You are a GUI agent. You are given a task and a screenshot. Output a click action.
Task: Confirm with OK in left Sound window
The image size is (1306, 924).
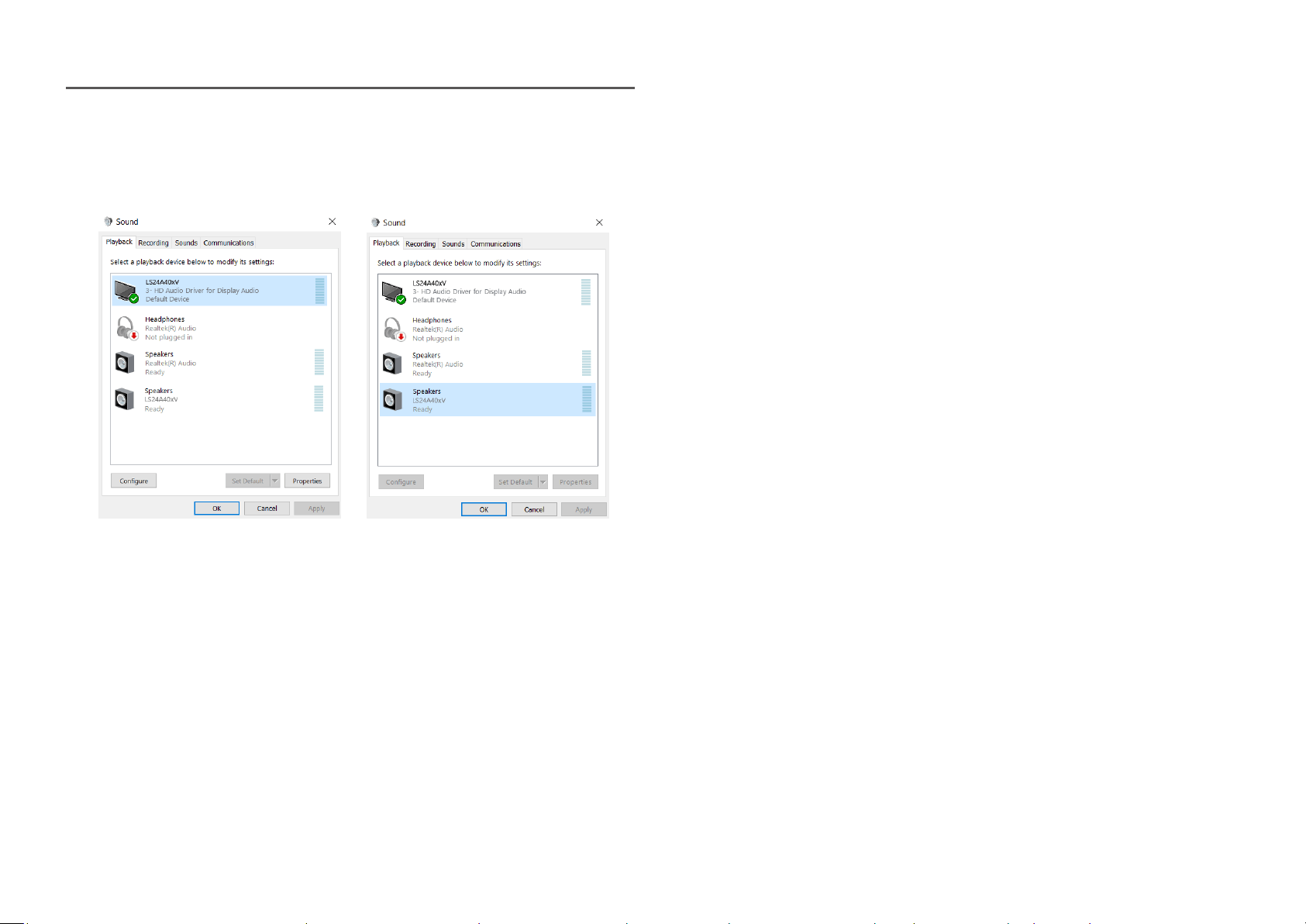tap(217, 509)
